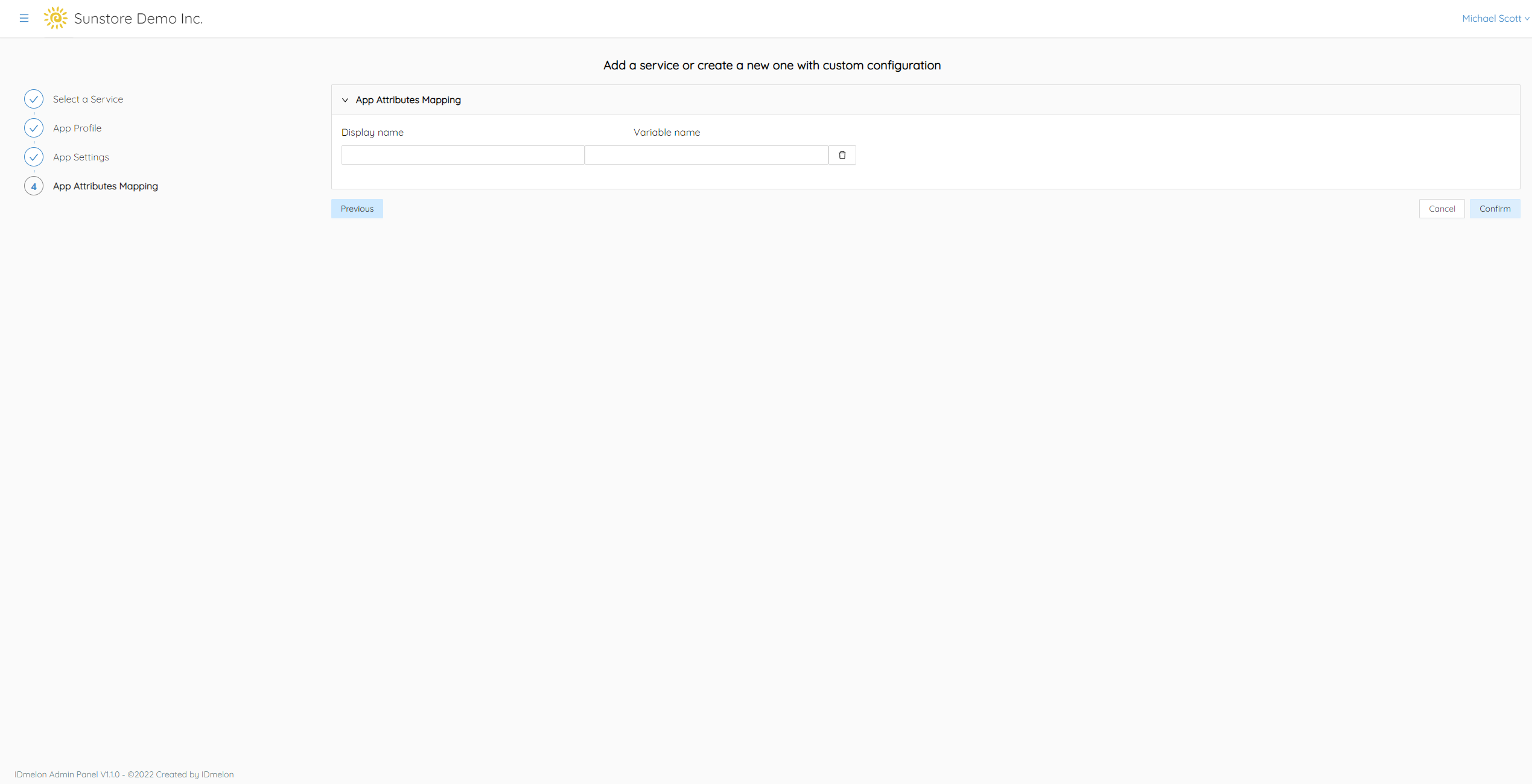Click the Cancel button
Image resolution: width=1532 pixels, height=784 pixels.
point(1442,209)
